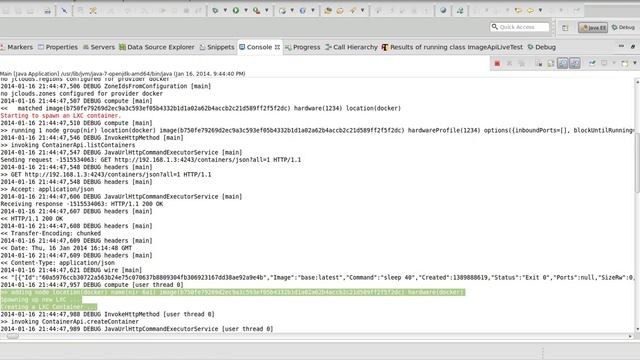Viewport: 640px width, 360px height.
Task: Maximize the console panel
Action: (633, 47)
